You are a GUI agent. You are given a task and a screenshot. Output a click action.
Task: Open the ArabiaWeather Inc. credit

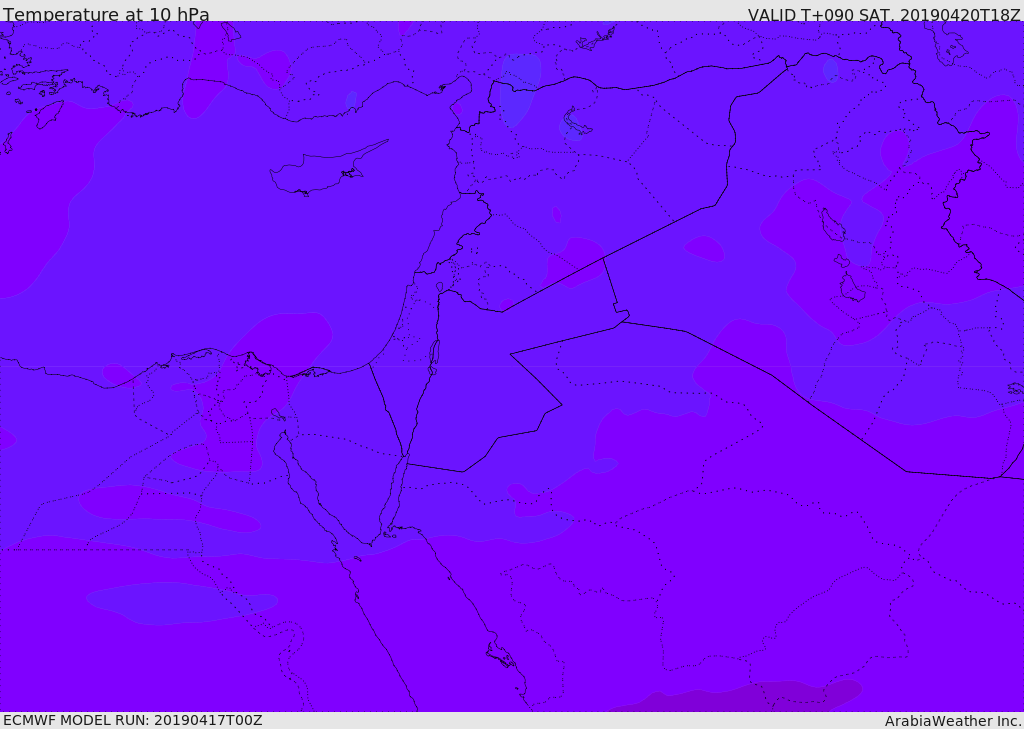click(953, 720)
